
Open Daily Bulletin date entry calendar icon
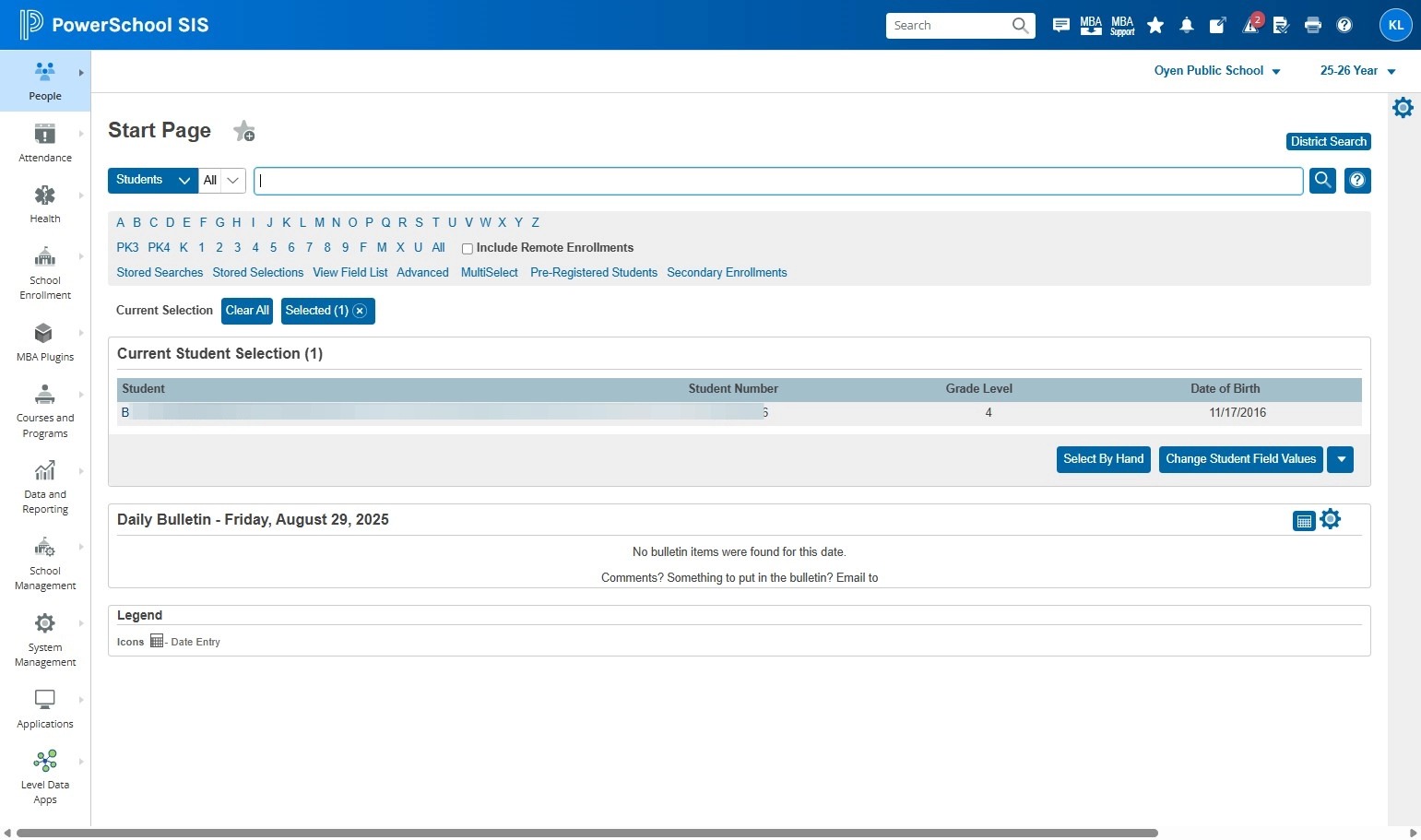pyautogui.click(x=1304, y=521)
